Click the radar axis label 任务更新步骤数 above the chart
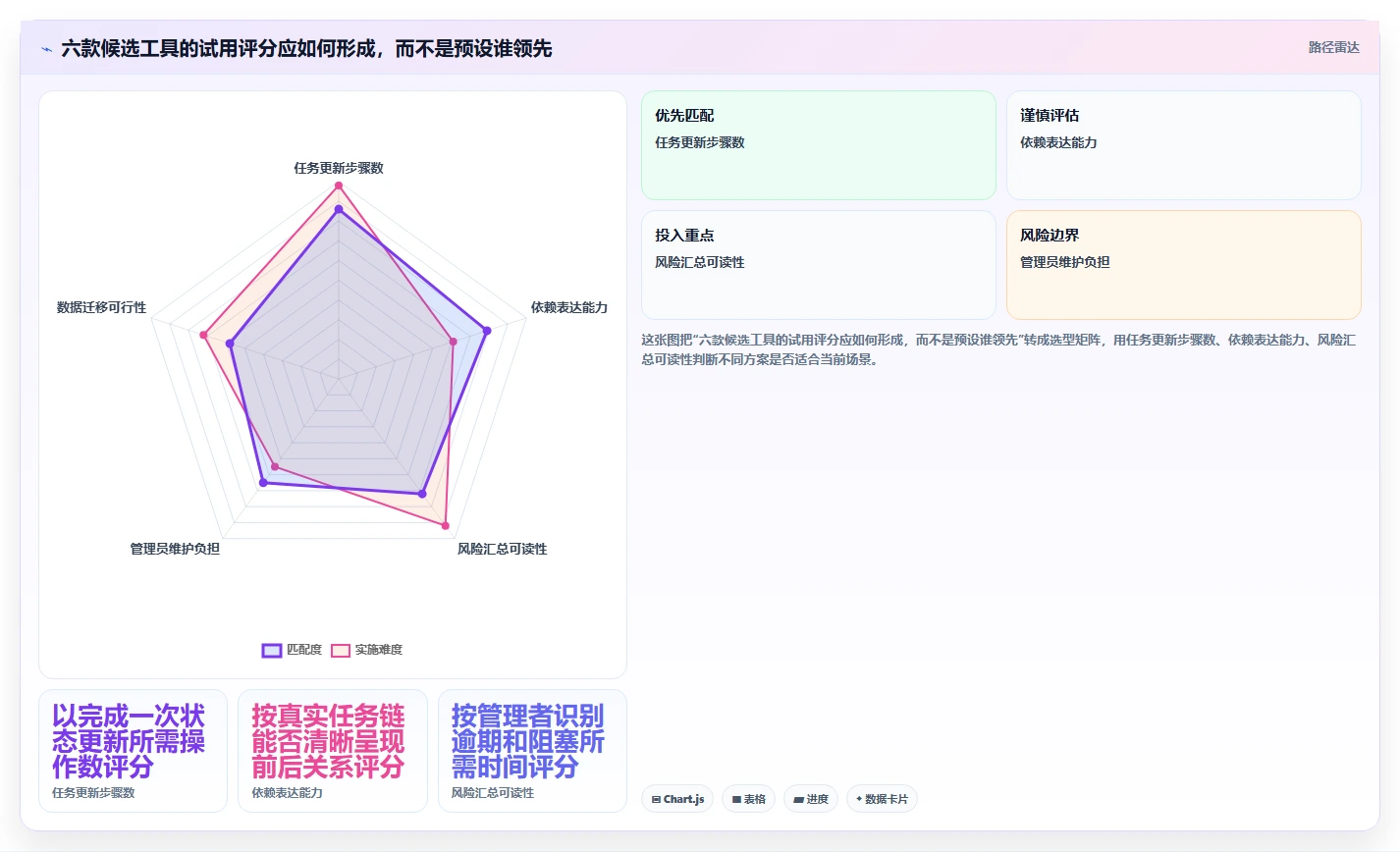 339,168
